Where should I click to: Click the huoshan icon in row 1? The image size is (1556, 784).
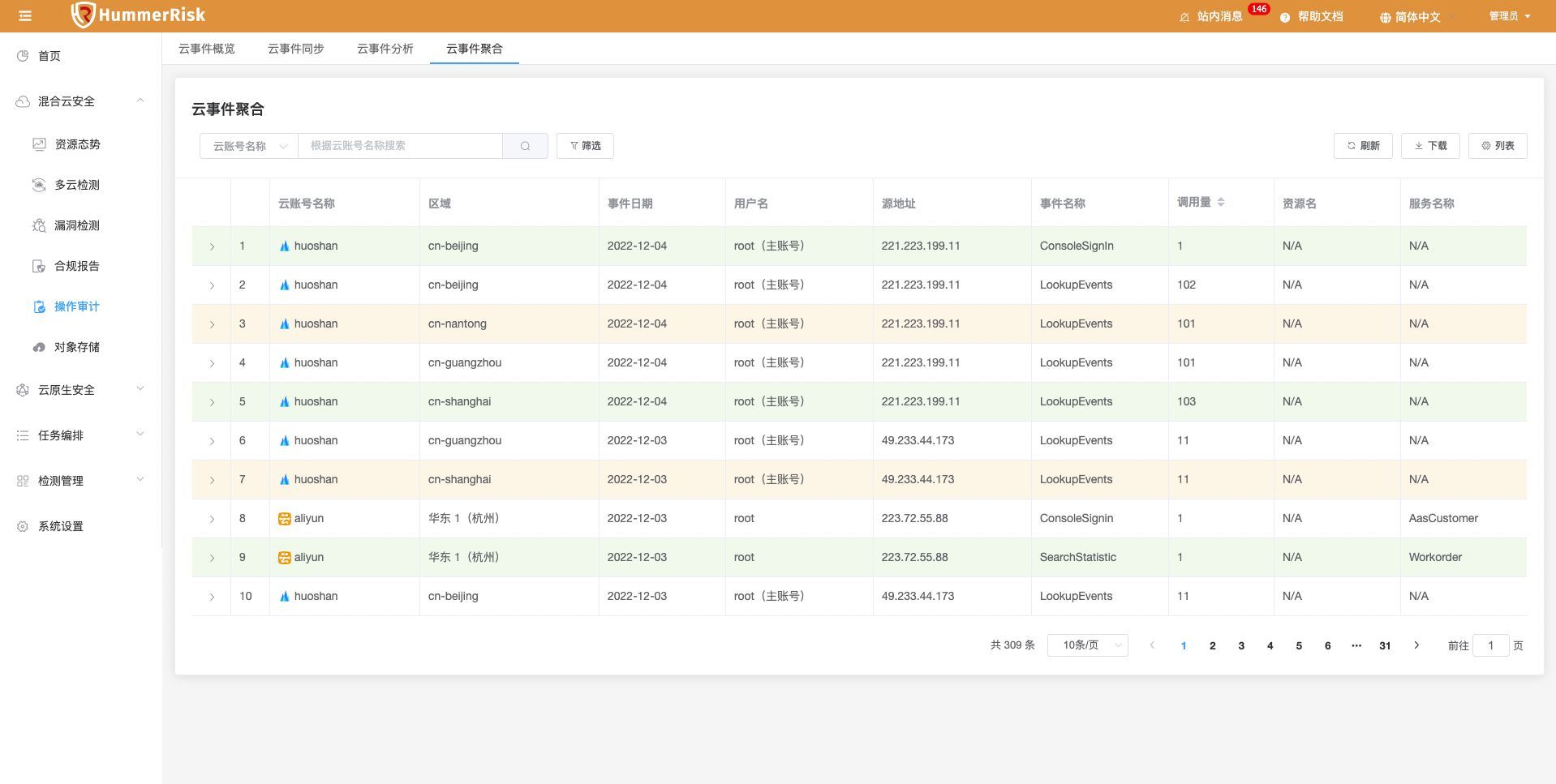pyautogui.click(x=284, y=246)
